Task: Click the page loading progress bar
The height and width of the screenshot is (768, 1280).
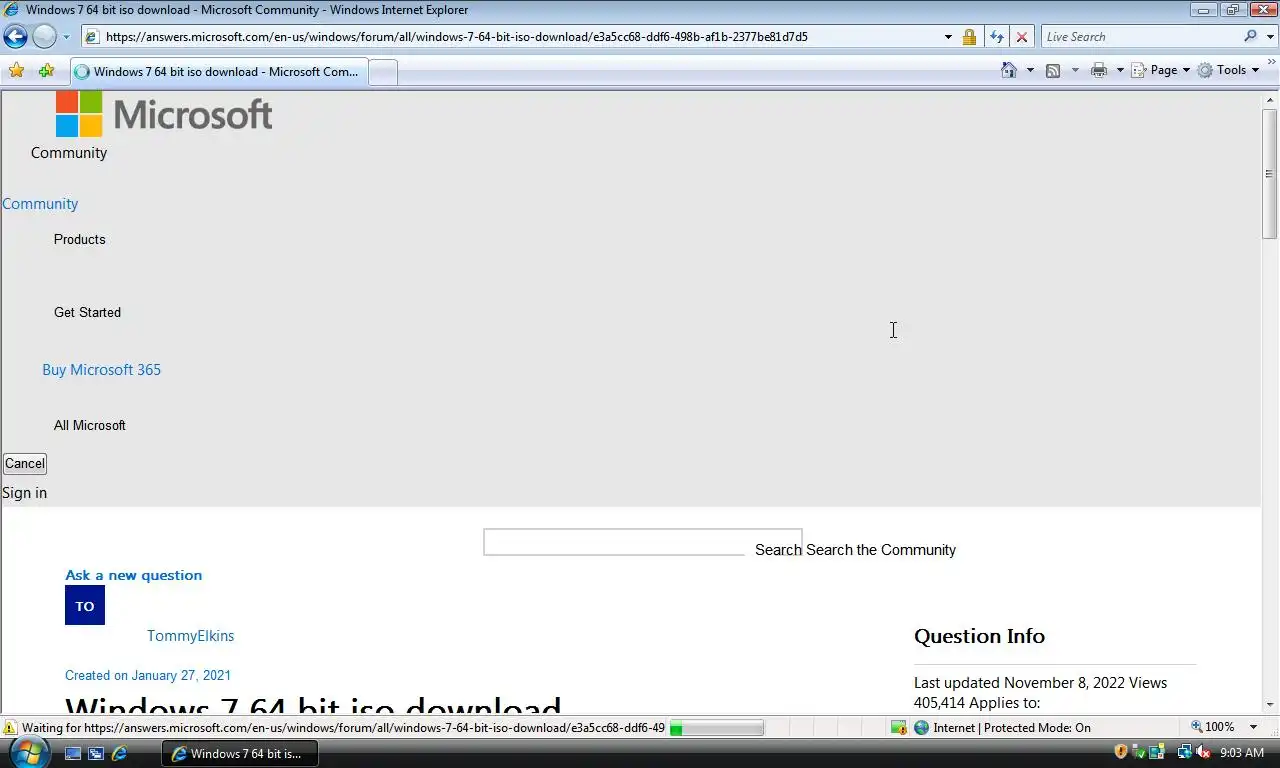Action: [716, 728]
